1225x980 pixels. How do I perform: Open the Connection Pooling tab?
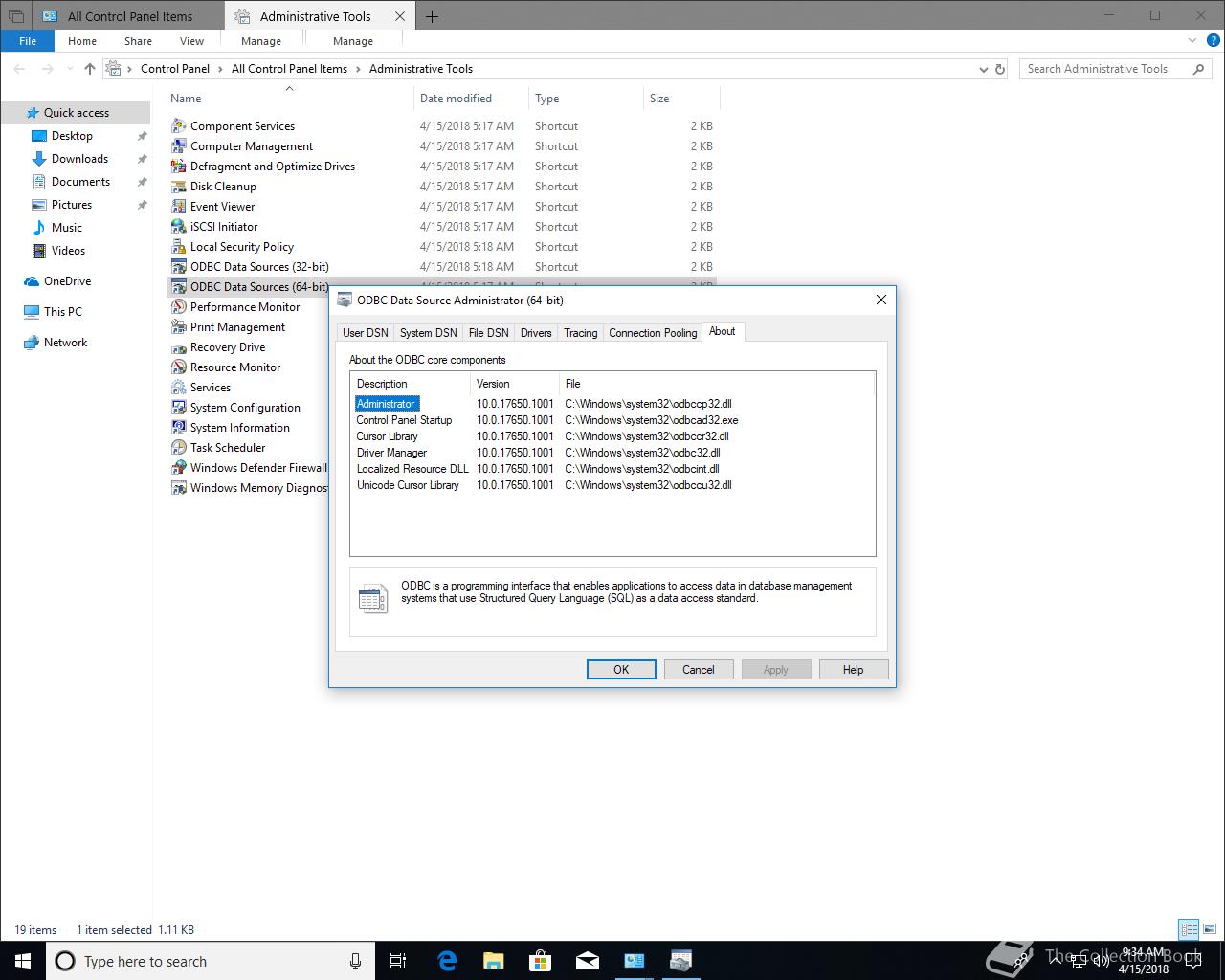pyautogui.click(x=653, y=333)
